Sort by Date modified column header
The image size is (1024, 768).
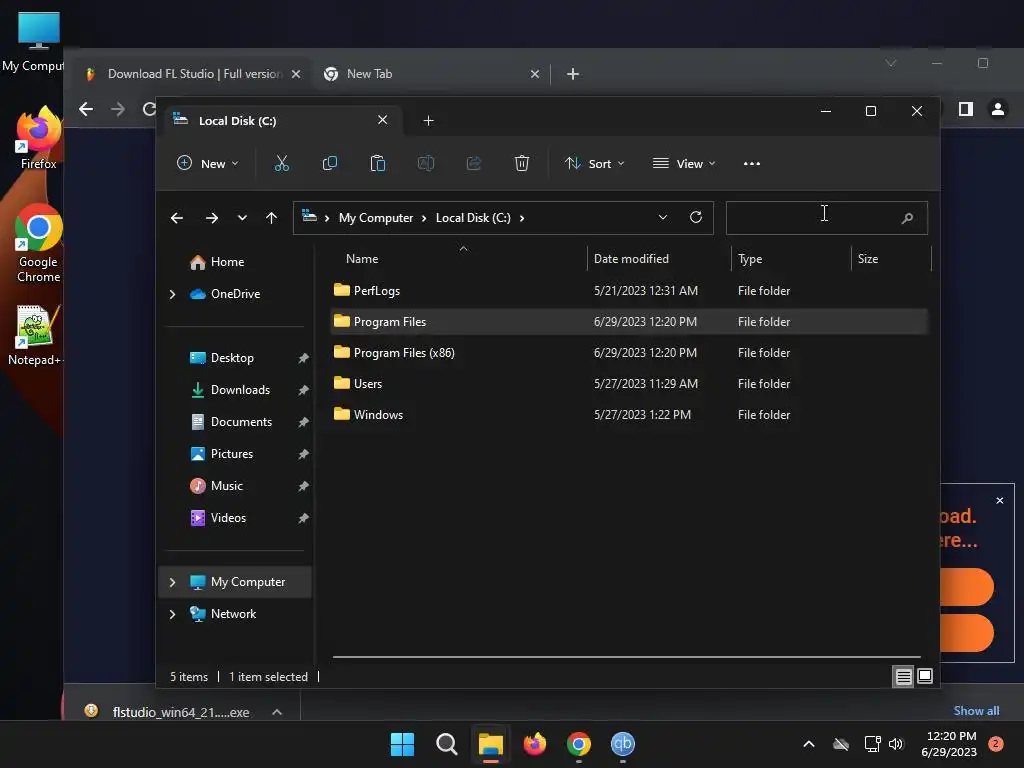631,259
